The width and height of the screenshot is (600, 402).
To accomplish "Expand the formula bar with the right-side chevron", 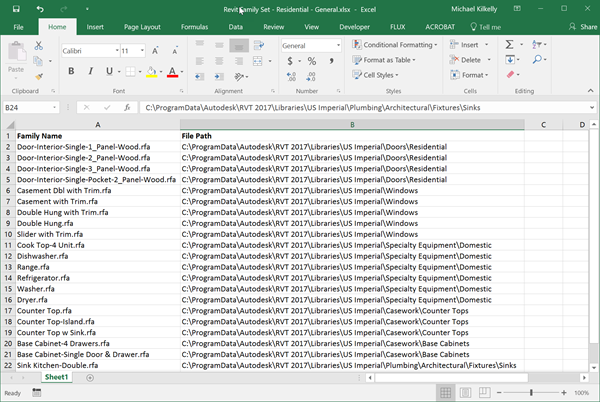I will point(592,107).
